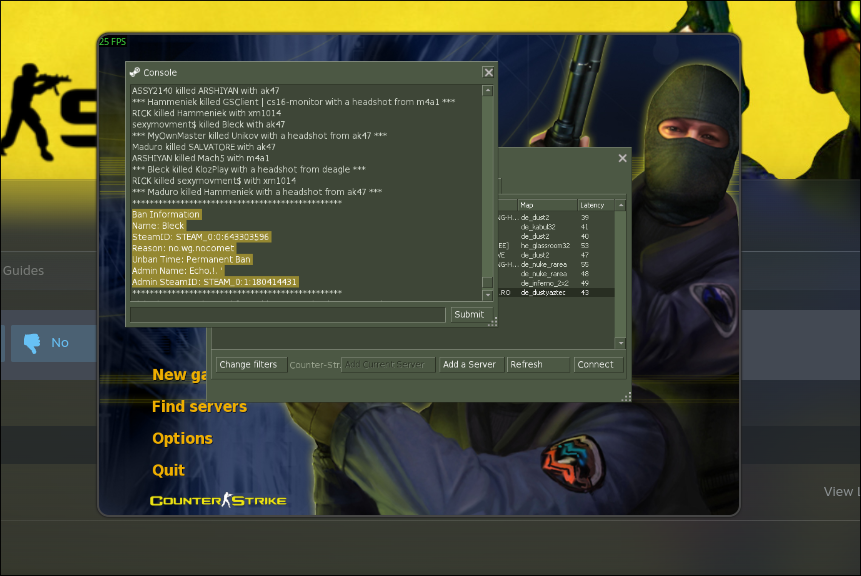Open Find servers from main menu
This screenshot has width=861, height=576.
pyautogui.click(x=199, y=406)
